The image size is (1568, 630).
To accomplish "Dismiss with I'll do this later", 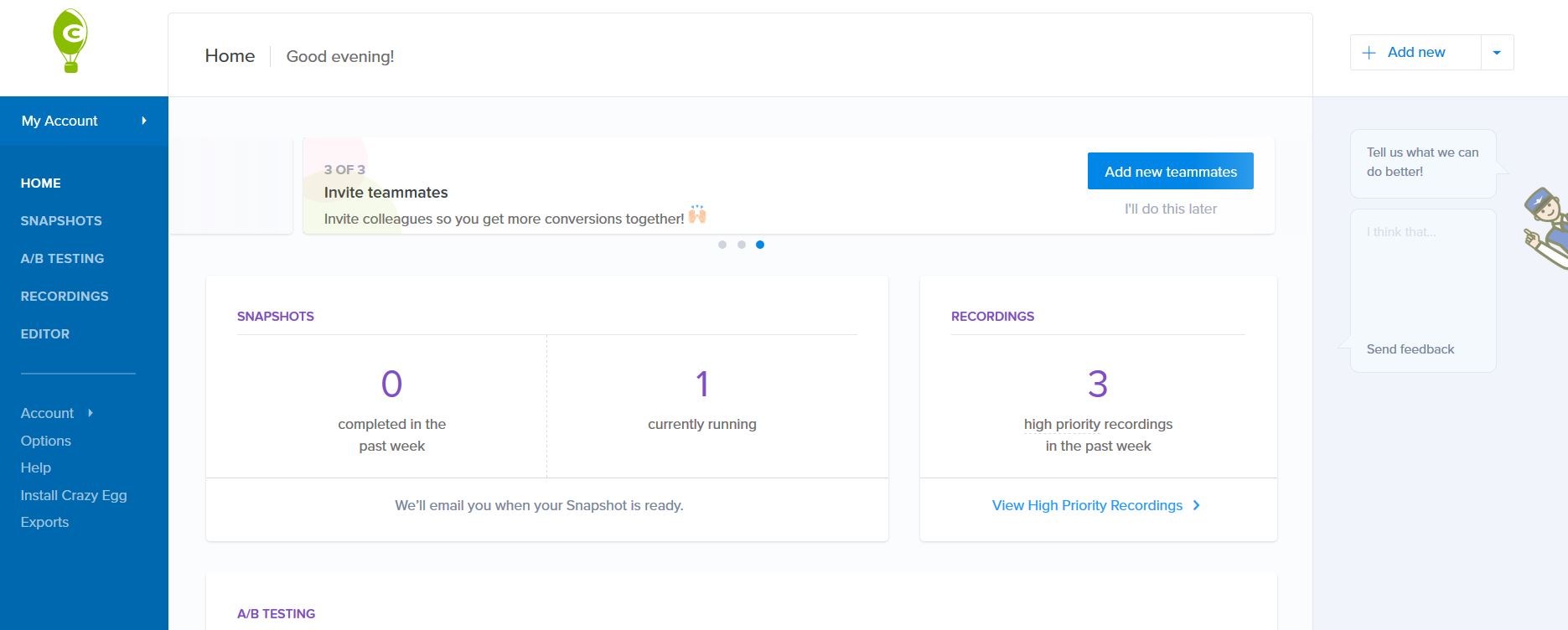I will tap(1170, 209).
